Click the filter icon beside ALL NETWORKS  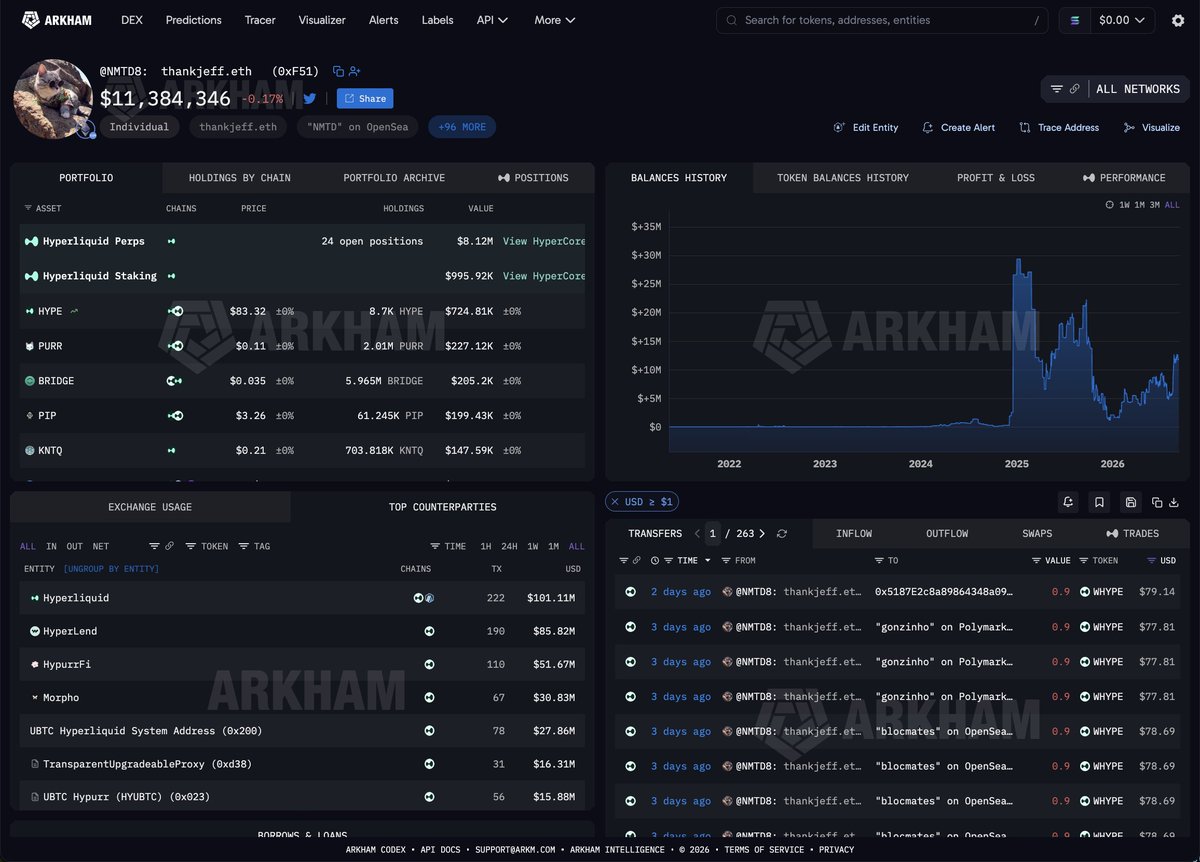tap(1056, 89)
